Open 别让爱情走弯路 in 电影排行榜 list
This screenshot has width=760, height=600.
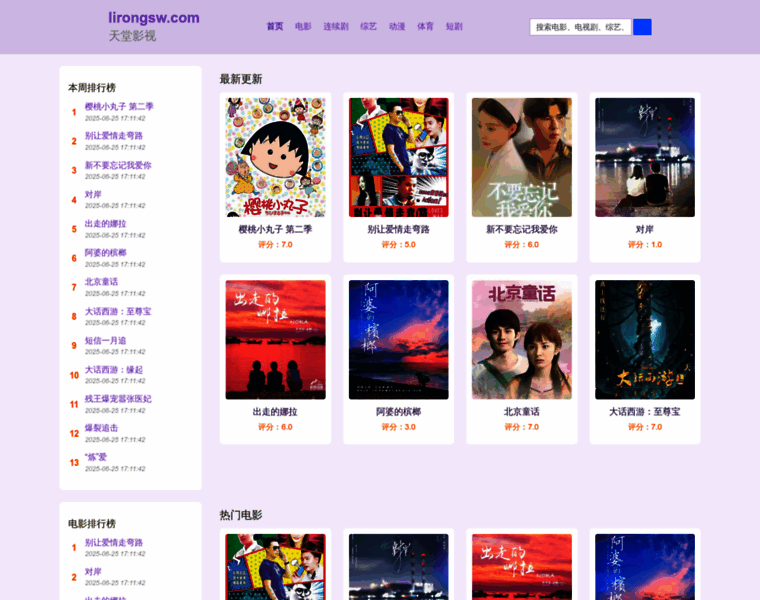tap(114, 542)
